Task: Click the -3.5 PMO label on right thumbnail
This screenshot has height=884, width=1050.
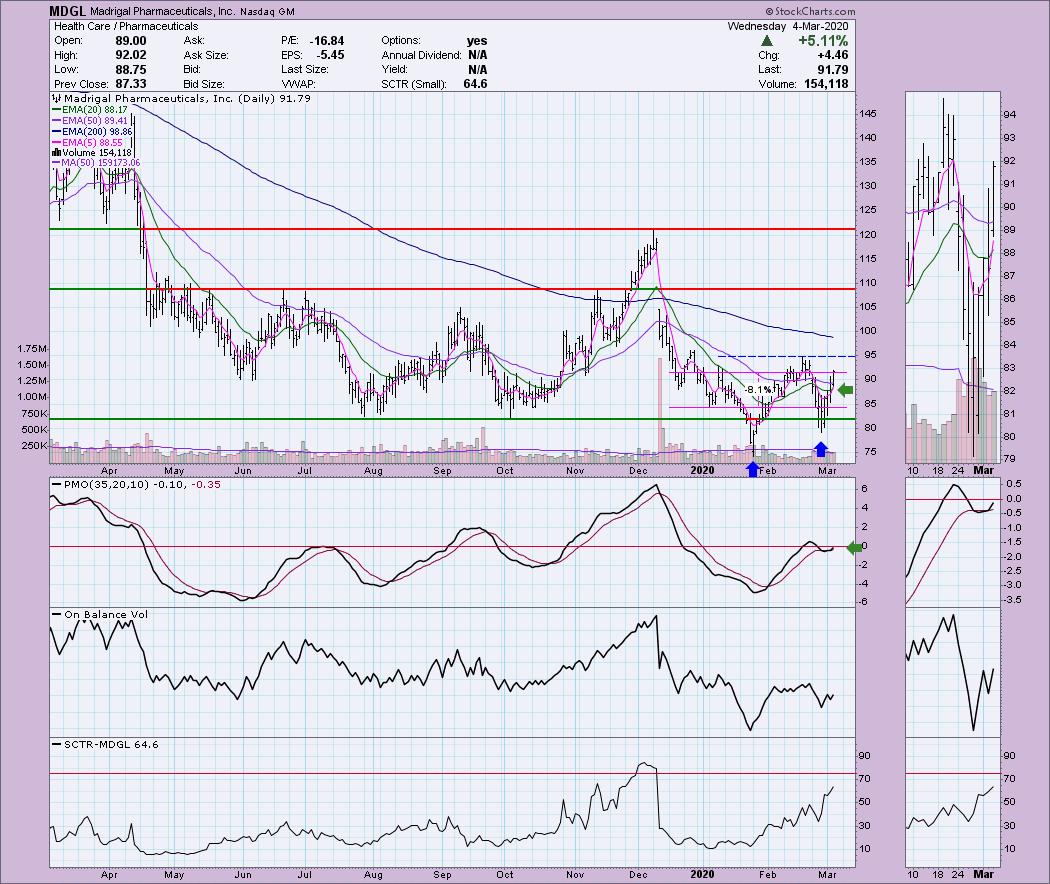Action: click(x=1013, y=599)
